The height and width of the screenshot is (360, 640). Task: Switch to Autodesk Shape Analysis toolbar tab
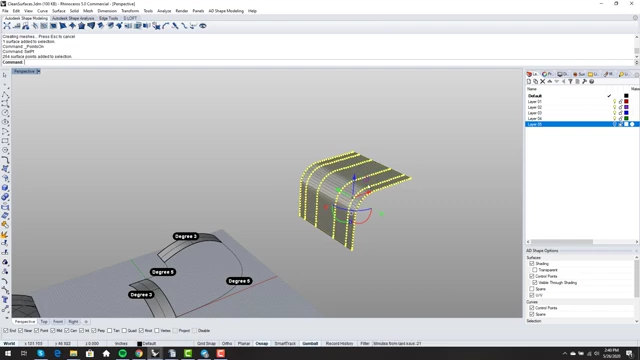pyautogui.click(x=73, y=18)
